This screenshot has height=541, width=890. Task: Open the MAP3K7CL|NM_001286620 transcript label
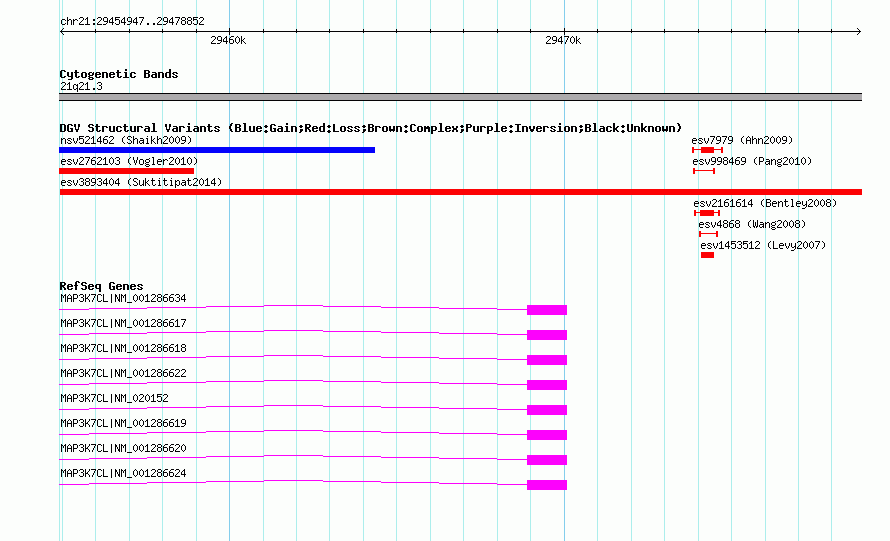coord(123,448)
